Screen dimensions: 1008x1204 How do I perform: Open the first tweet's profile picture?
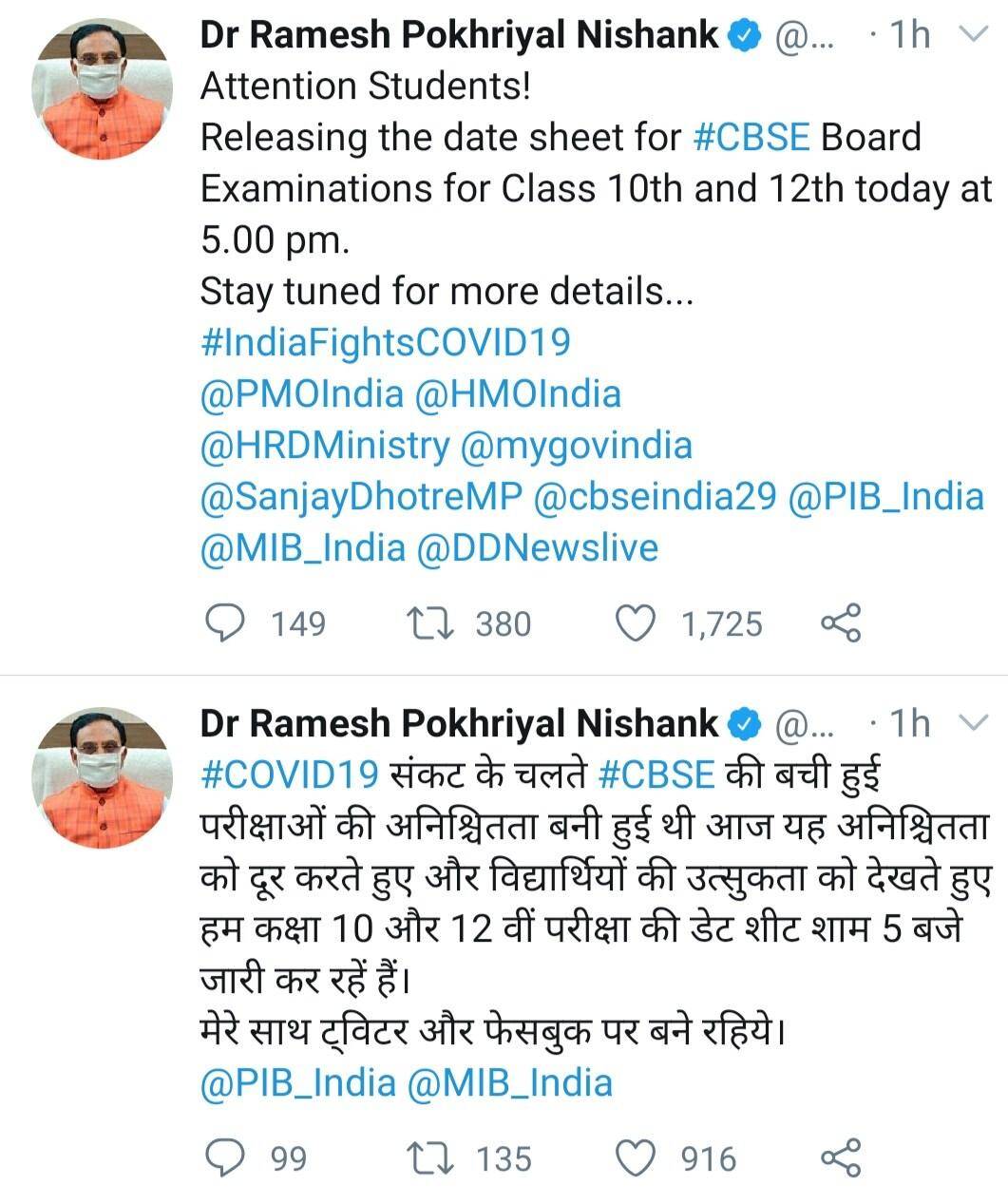[102, 89]
